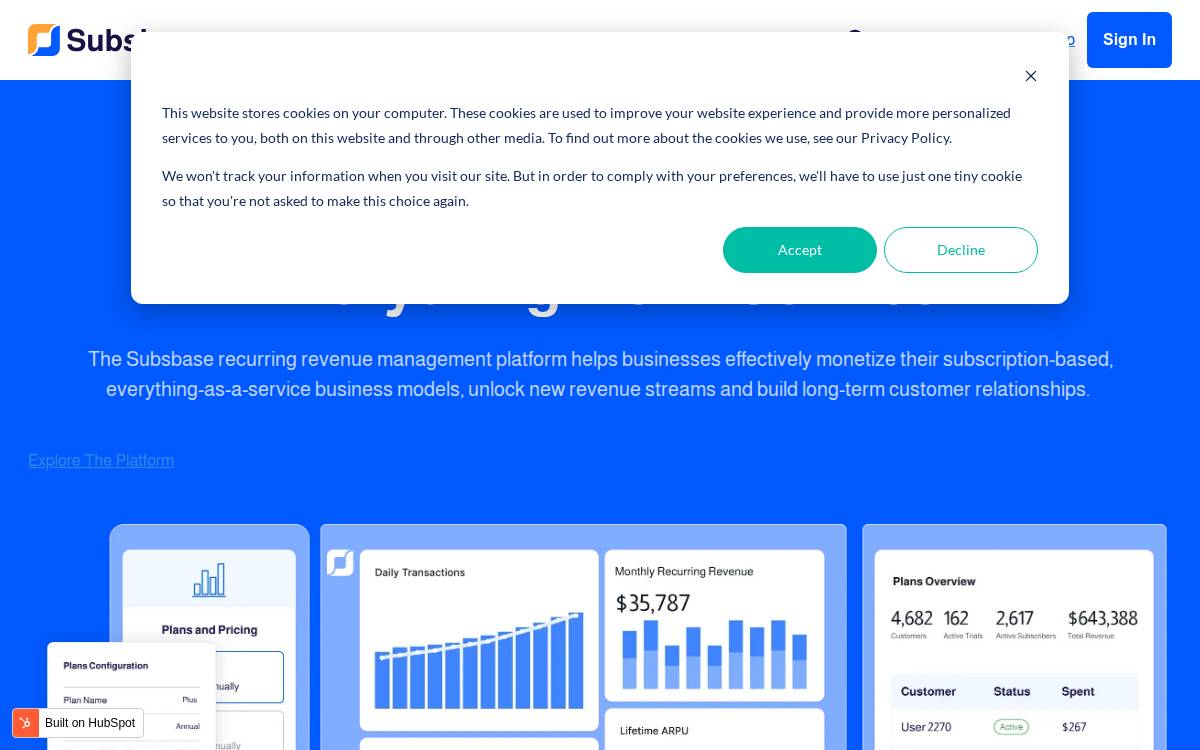Viewport: 1200px width, 750px height.
Task: Click the Plans Overview heading
Action: pyautogui.click(x=934, y=581)
